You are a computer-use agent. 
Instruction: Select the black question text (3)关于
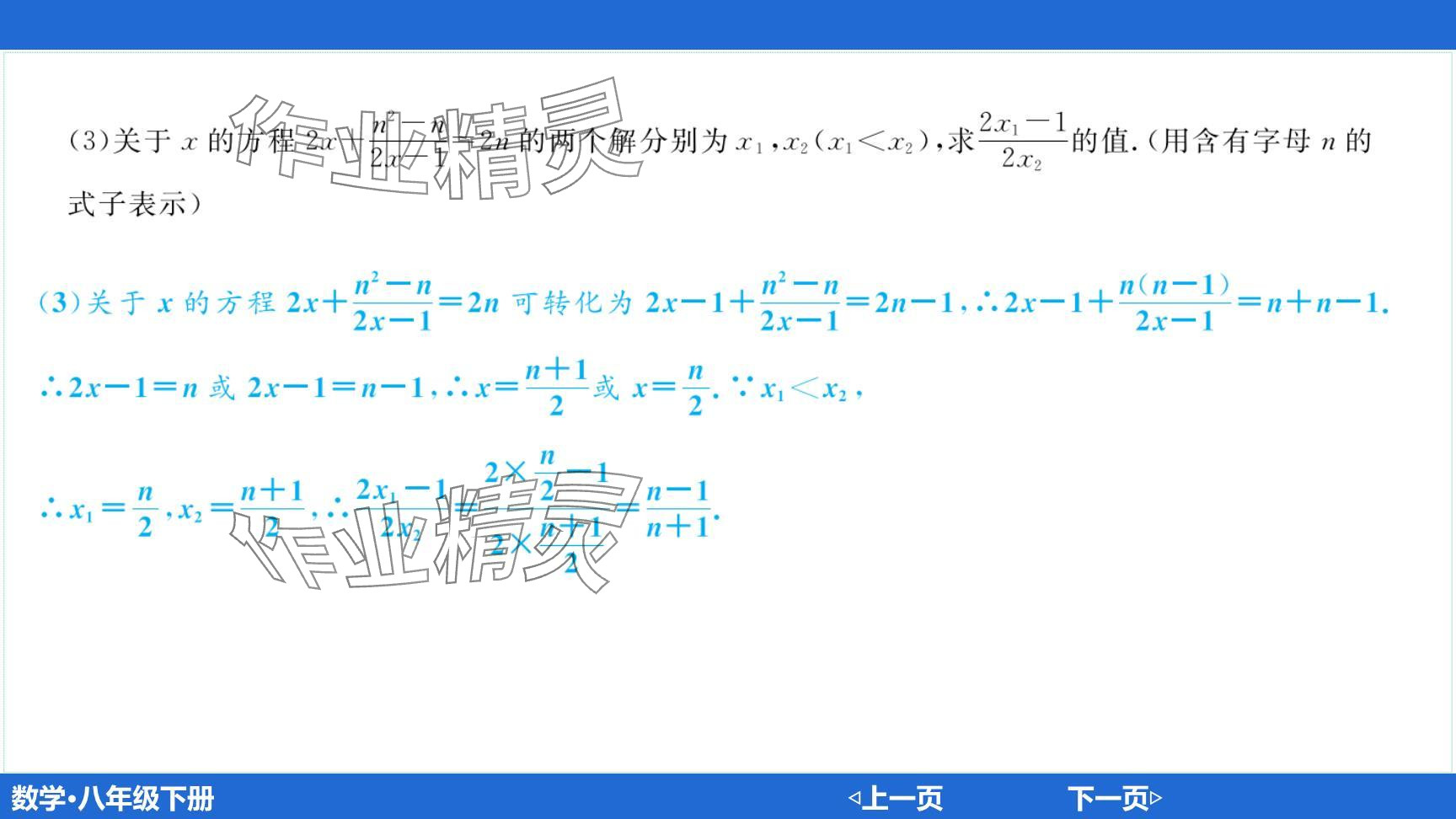(x=120, y=141)
